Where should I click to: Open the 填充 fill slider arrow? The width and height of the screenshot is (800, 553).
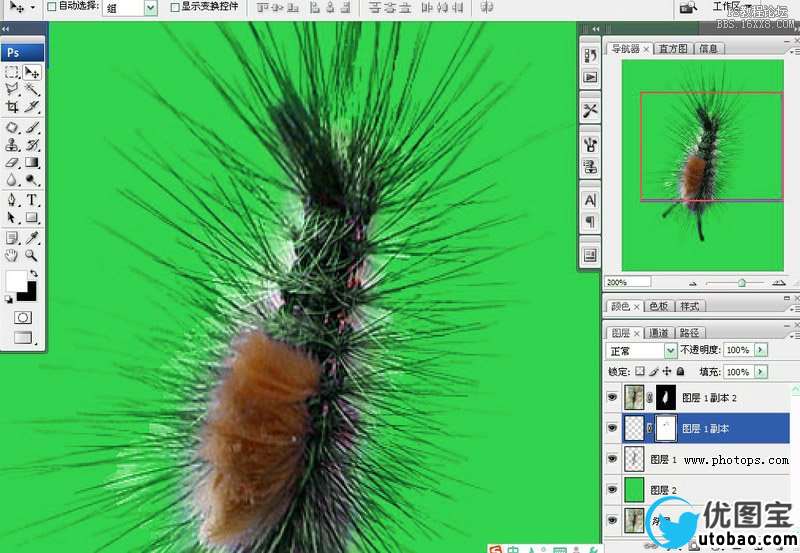click(x=761, y=372)
